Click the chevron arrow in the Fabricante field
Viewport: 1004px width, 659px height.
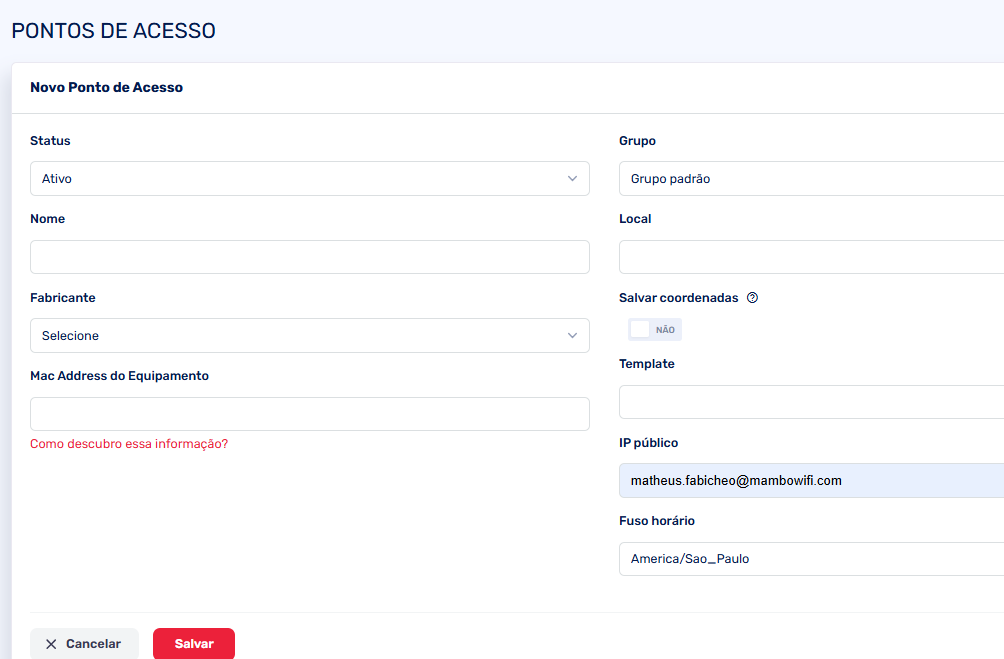click(572, 336)
